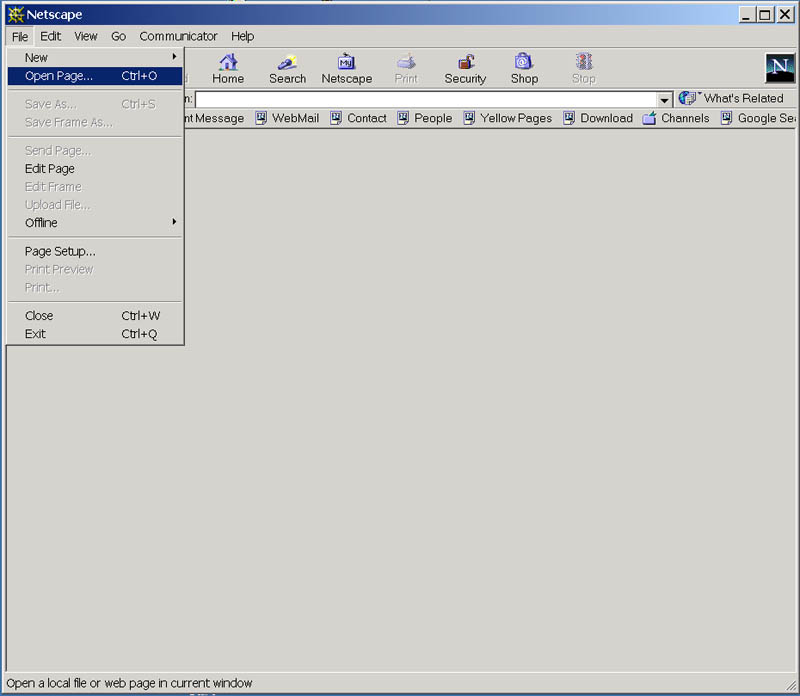Click the Search toolbar icon
800x696 pixels.
pyautogui.click(x=287, y=62)
